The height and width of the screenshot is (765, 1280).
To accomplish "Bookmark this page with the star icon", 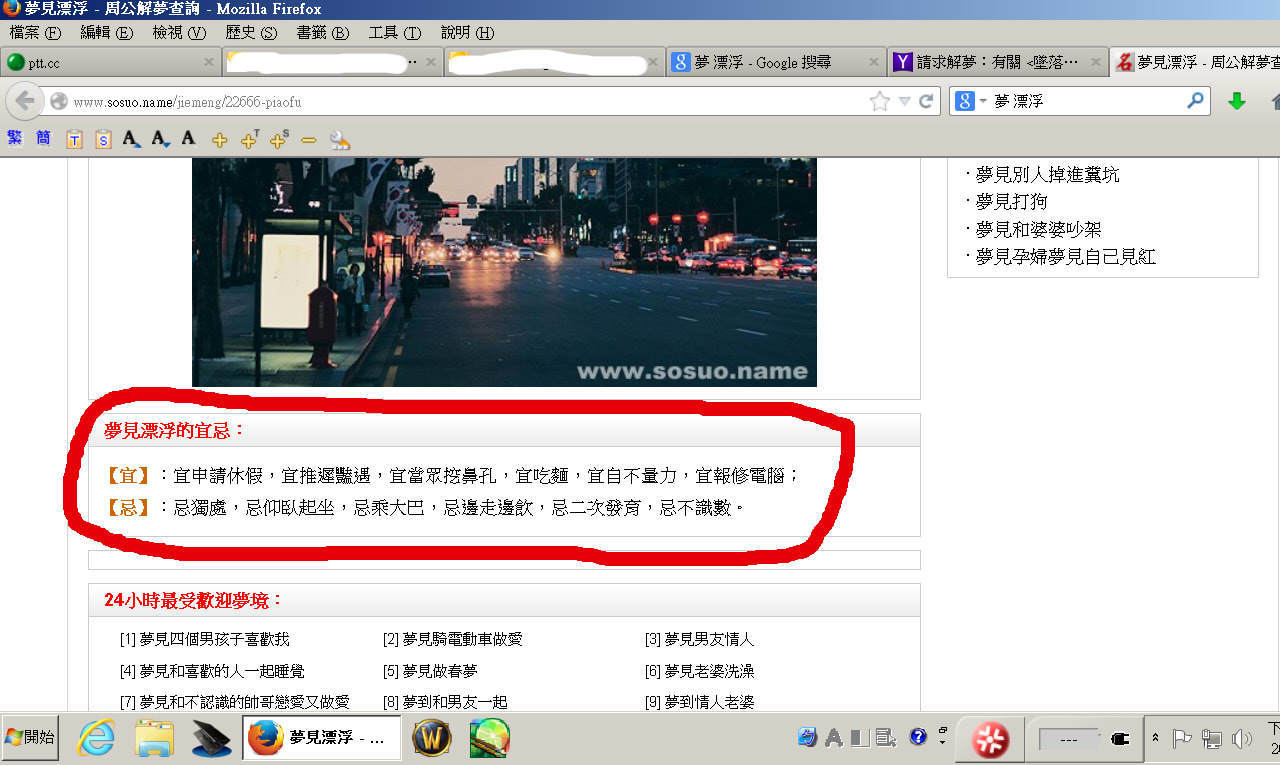I will 880,101.
